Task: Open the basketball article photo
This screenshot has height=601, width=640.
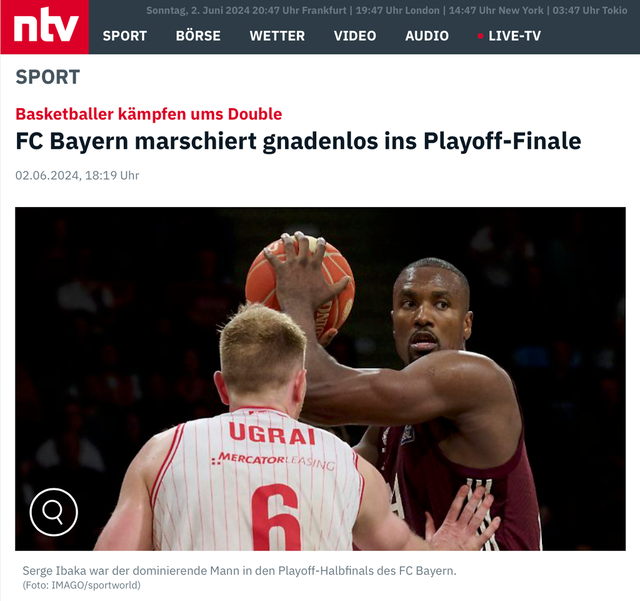Action: coord(320,379)
